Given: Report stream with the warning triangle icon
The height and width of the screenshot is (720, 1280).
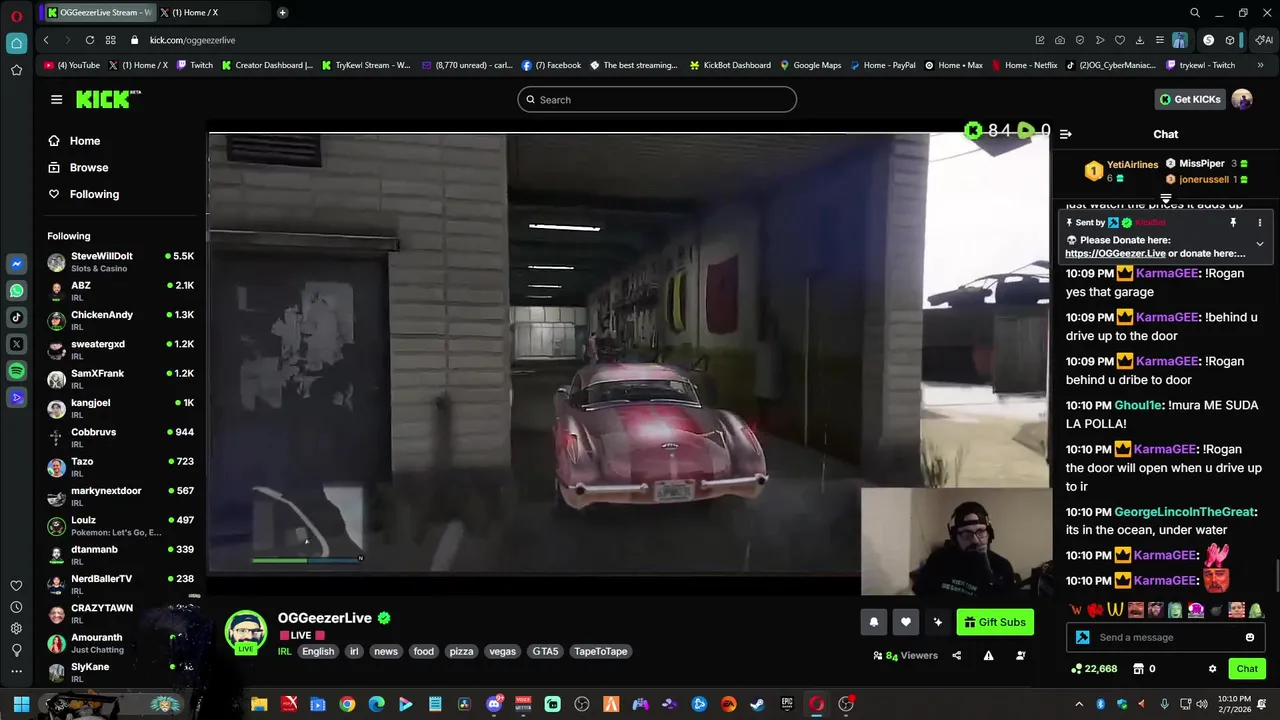Looking at the screenshot, I should [x=988, y=656].
